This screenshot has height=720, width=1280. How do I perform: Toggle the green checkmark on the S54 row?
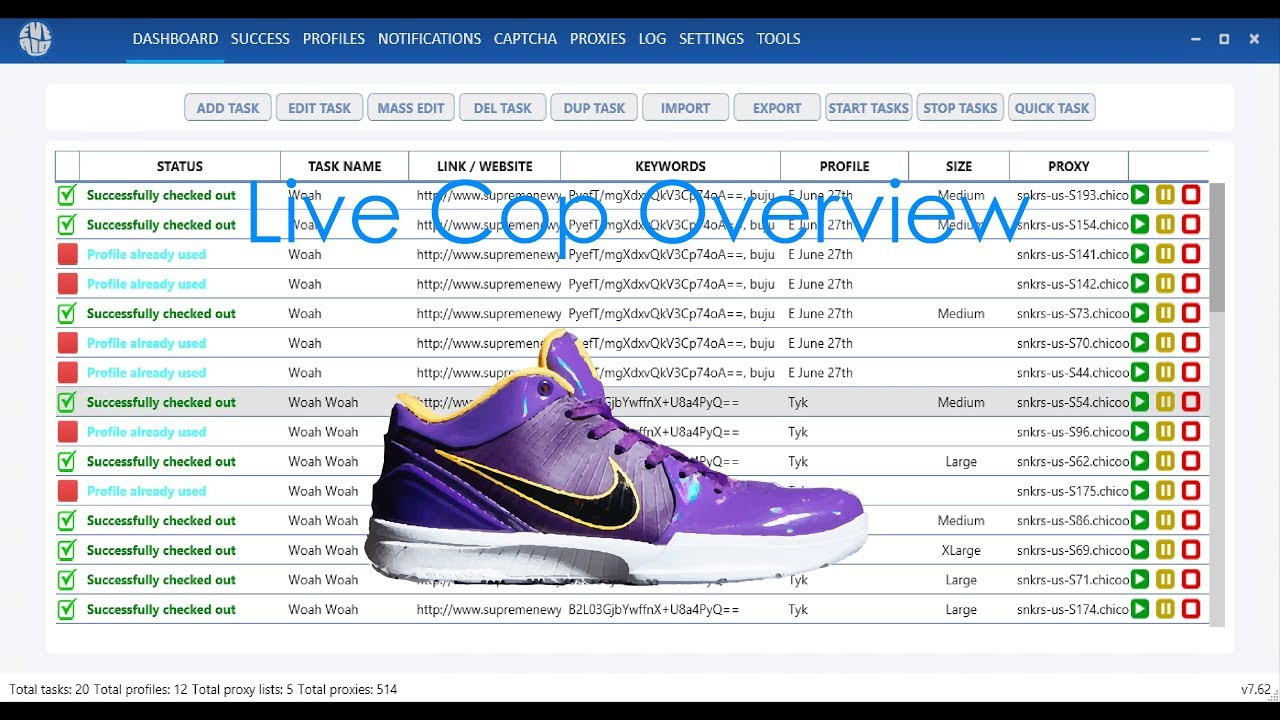[x=67, y=402]
